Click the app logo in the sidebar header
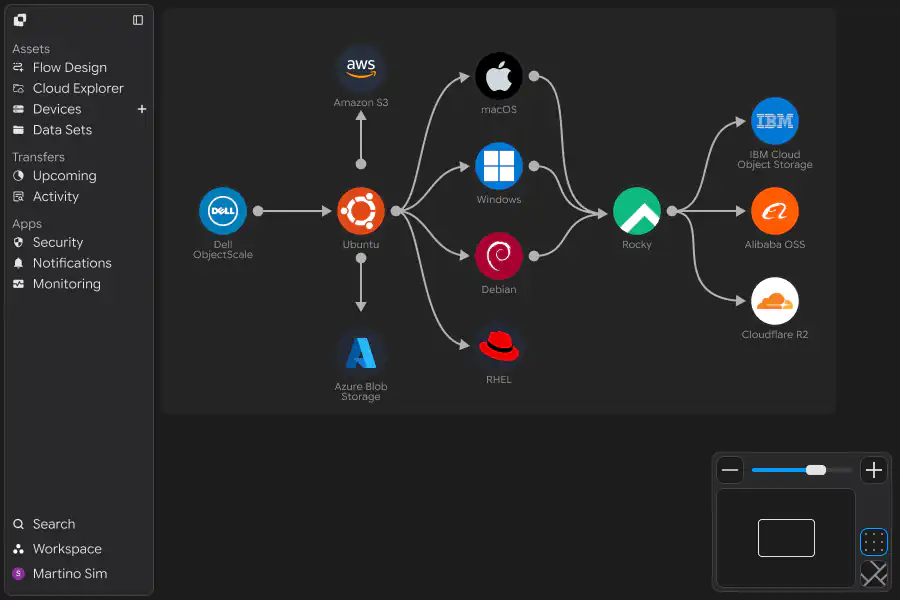This screenshot has height=600, width=900. coord(20,20)
